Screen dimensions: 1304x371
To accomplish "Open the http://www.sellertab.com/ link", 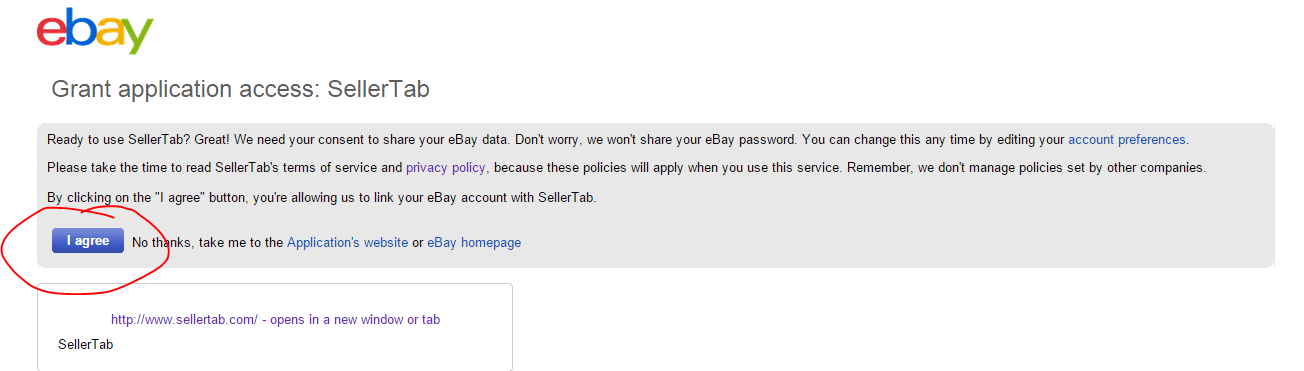I will coord(185,320).
